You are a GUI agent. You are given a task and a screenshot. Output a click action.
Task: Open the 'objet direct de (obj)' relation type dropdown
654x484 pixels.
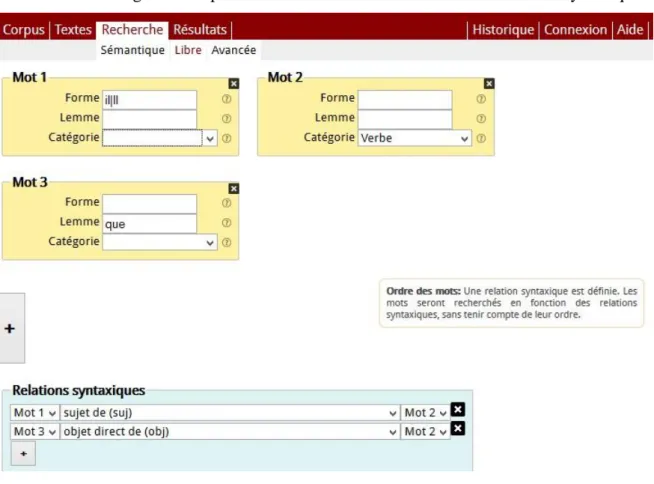pyautogui.click(x=230, y=431)
